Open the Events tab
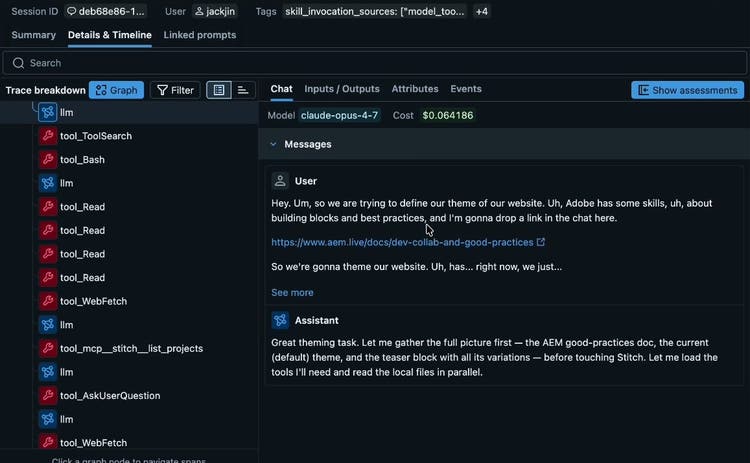This screenshot has height=463, width=750. coord(466,89)
